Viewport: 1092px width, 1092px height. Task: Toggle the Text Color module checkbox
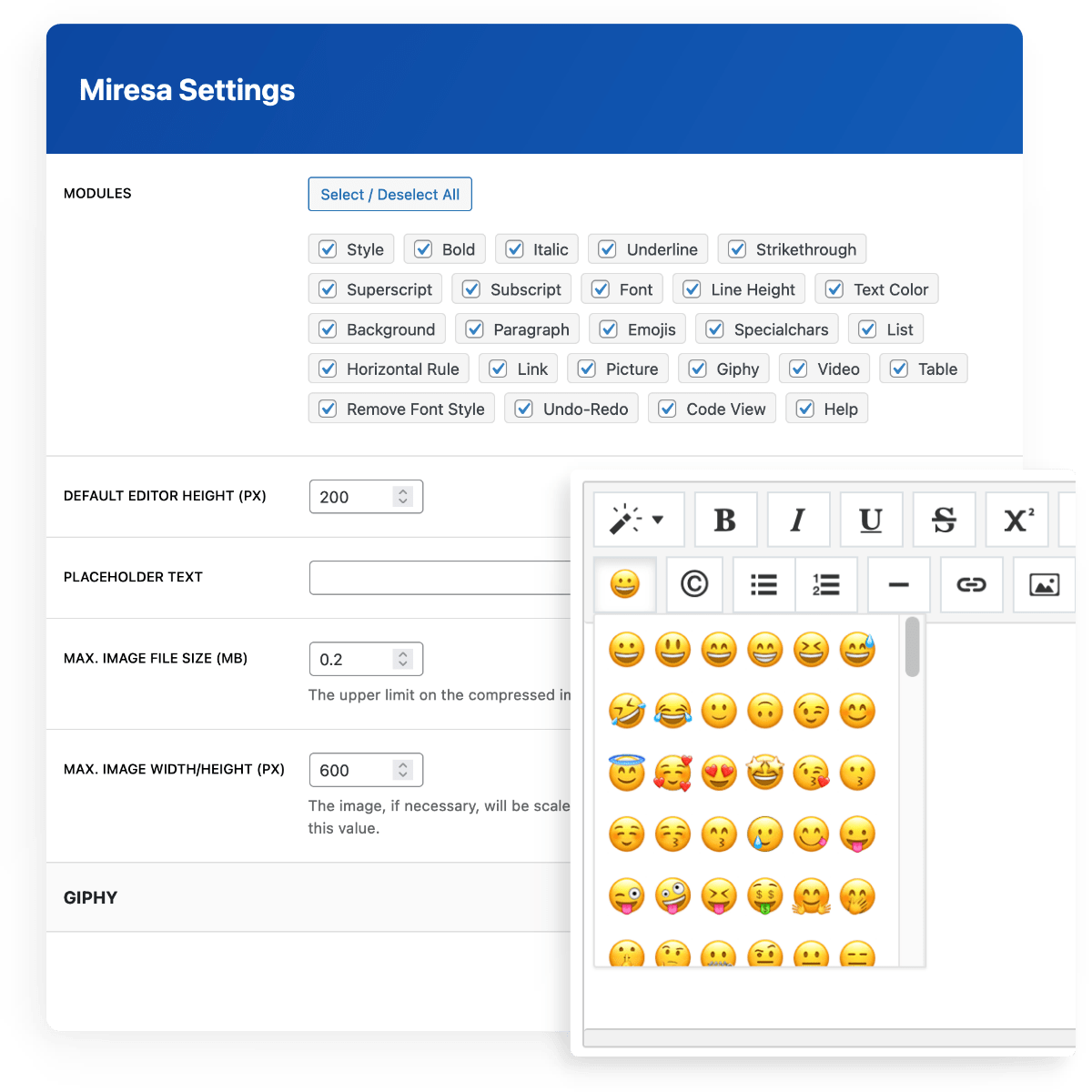(x=834, y=289)
